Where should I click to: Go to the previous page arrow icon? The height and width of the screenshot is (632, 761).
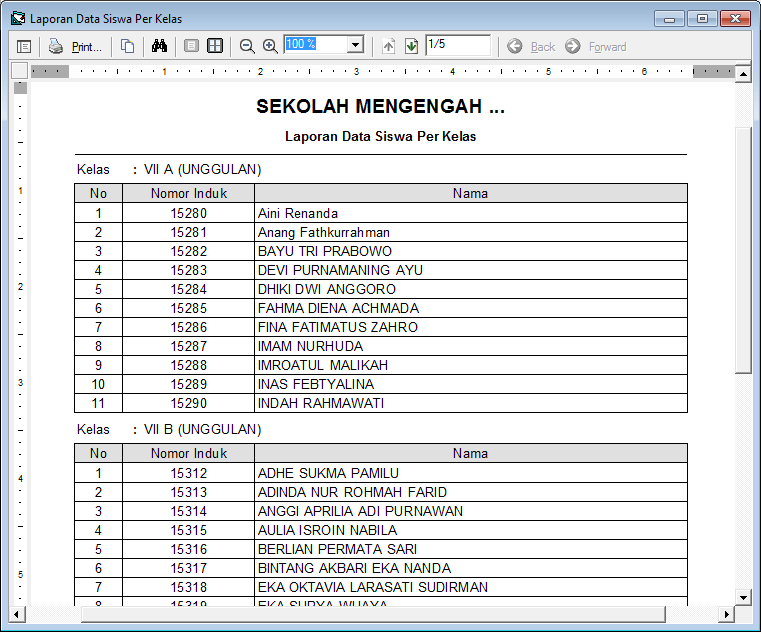click(388, 47)
